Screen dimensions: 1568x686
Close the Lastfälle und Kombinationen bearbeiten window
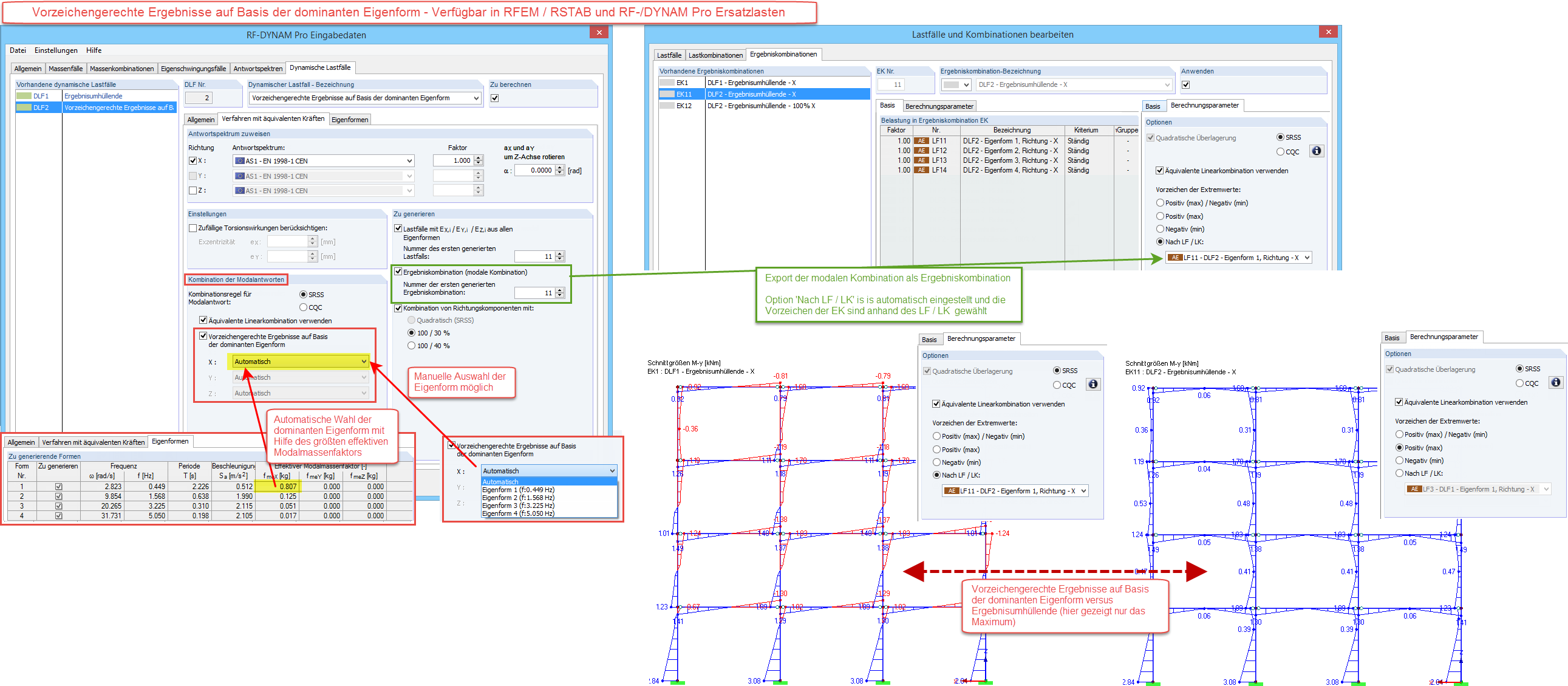[1328, 32]
